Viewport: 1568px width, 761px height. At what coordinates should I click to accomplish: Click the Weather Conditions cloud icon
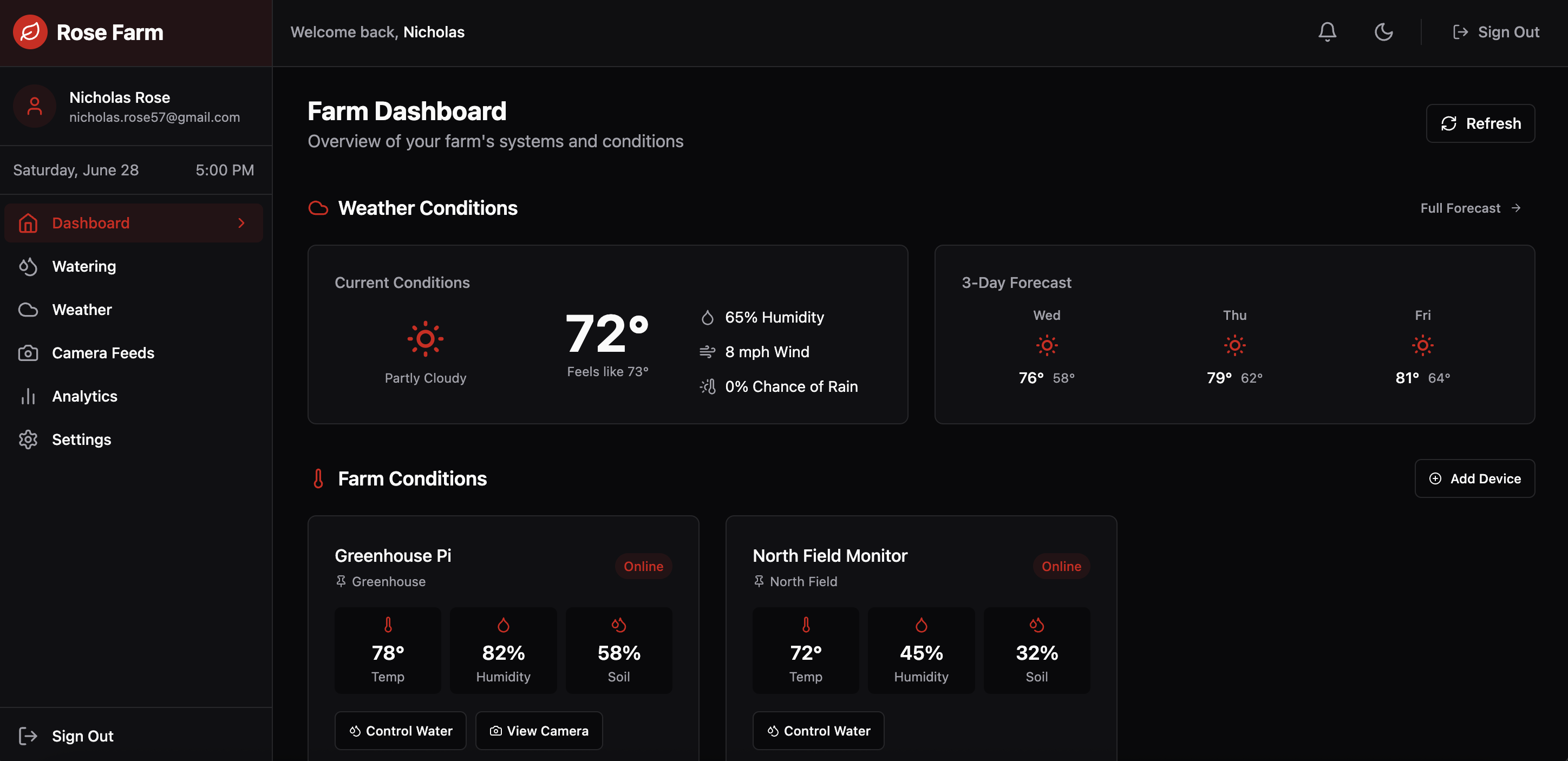point(318,208)
